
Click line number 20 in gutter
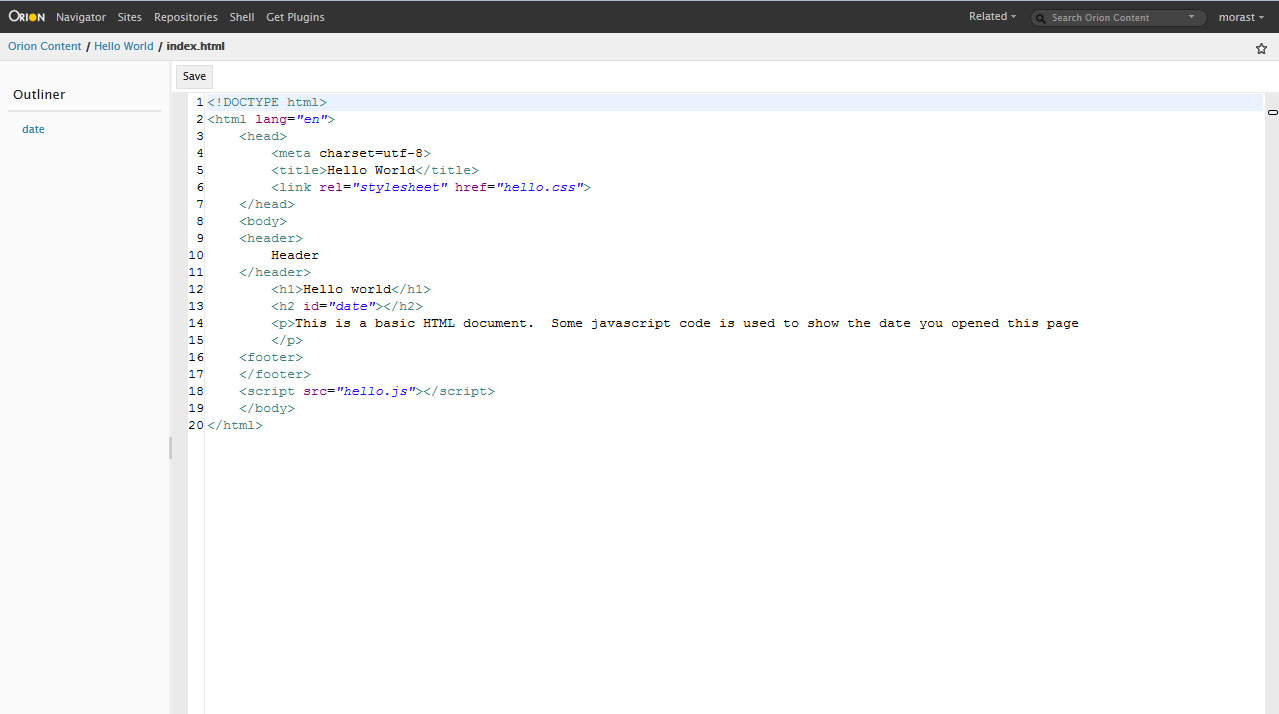(x=196, y=425)
